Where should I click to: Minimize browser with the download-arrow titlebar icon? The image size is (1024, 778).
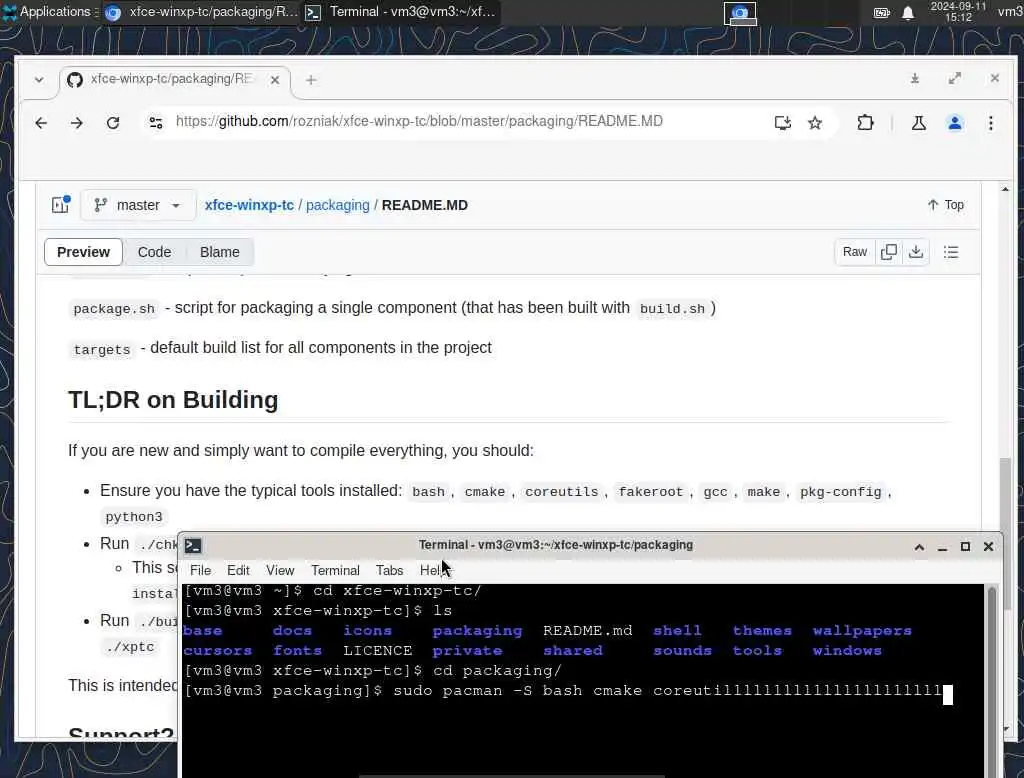pos(915,78)
